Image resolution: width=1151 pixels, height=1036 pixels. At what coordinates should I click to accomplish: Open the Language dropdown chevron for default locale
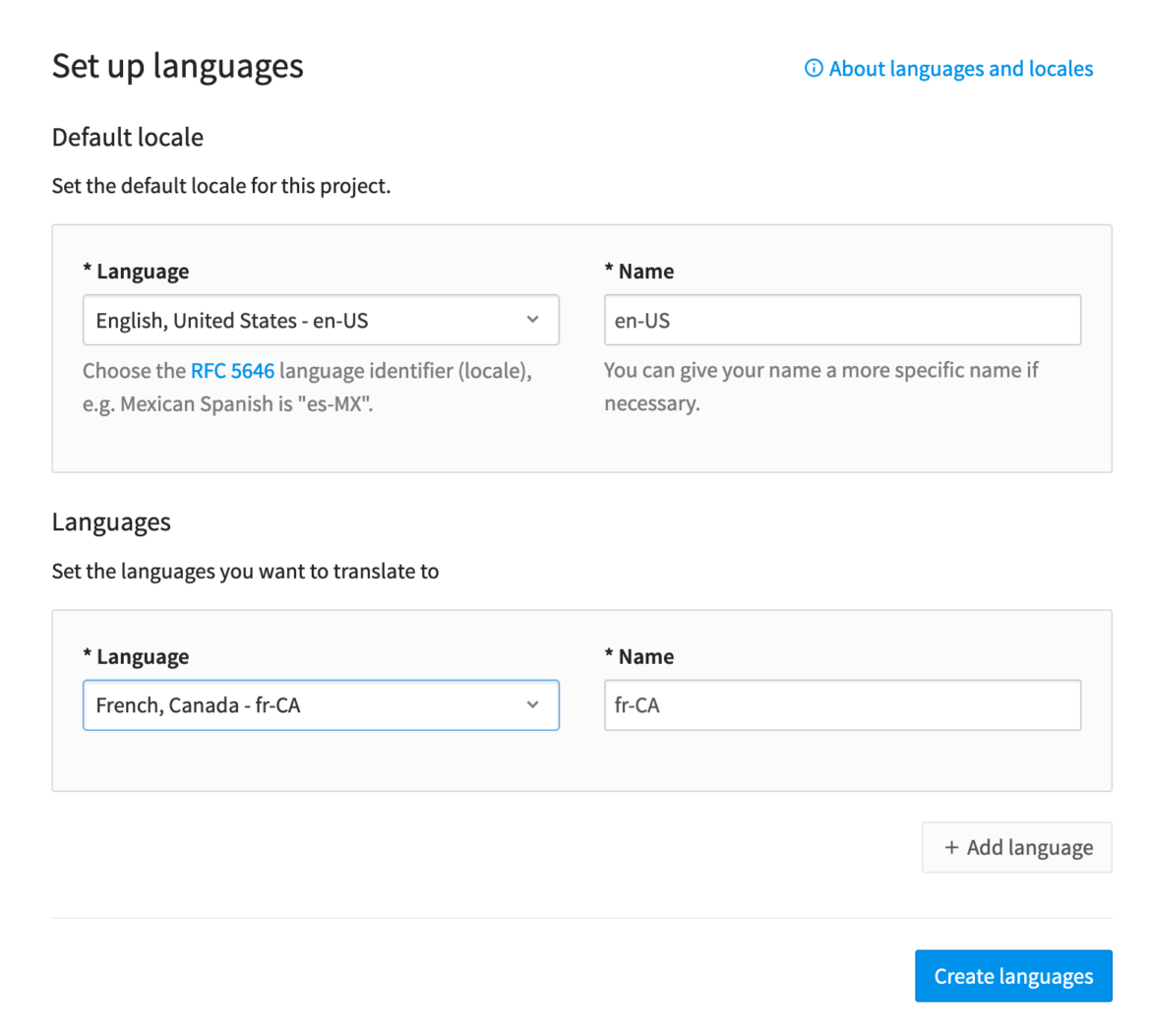pos(532,319)
